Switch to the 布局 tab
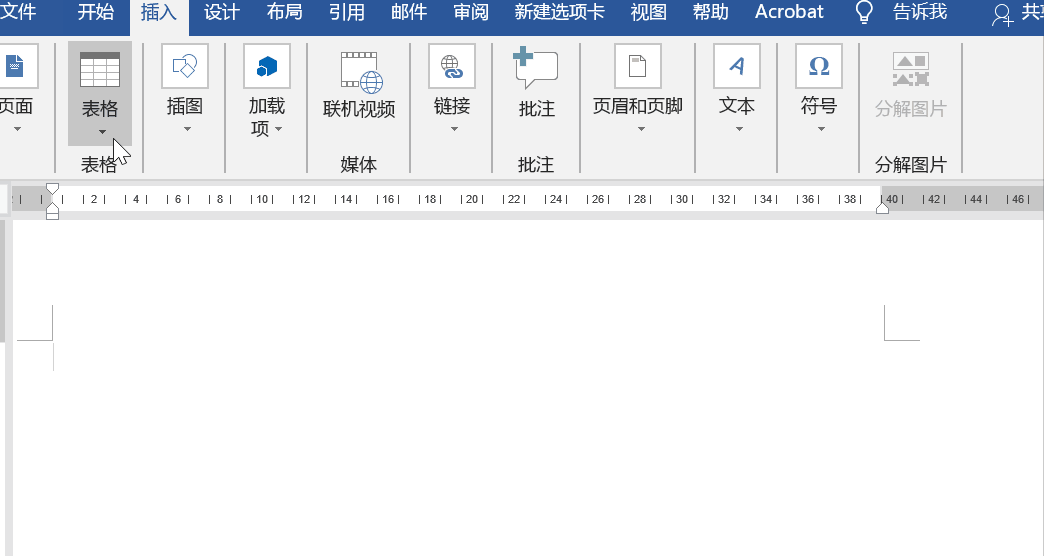1044x556 pixels. tap(284, 12)
